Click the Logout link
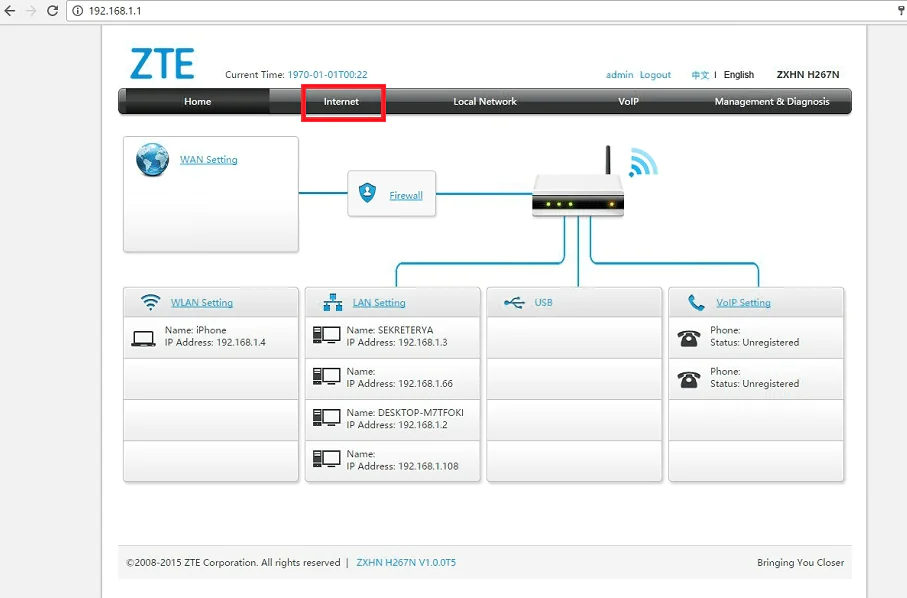Viewport: 907px width, 598px height. pos(655,75)
